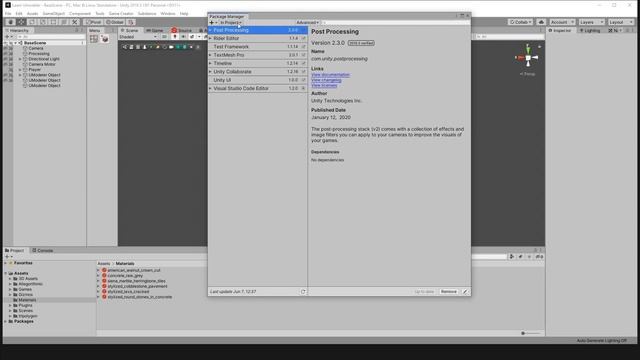Image resolution: width=640 pixels, height=360 pixels.
Task: Select the combined Transform tool
Action: point(64,22)
